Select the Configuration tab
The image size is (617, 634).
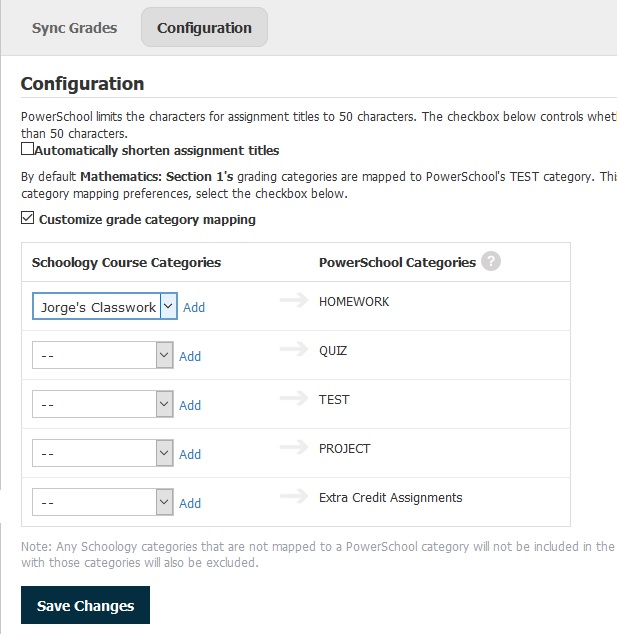pyautogui.click(x=204, y=28)
